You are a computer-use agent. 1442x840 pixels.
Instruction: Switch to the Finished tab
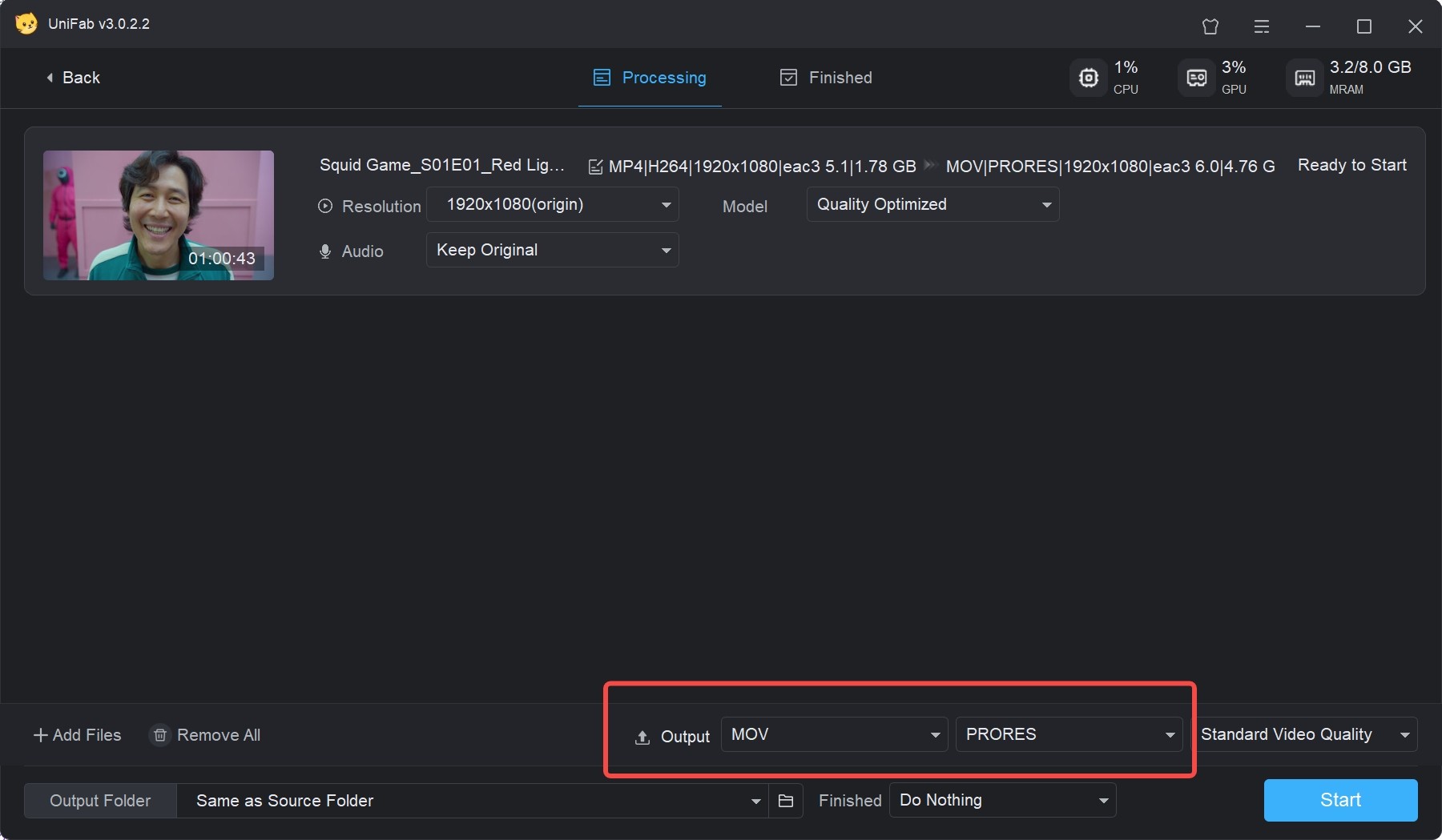point(826,78)
